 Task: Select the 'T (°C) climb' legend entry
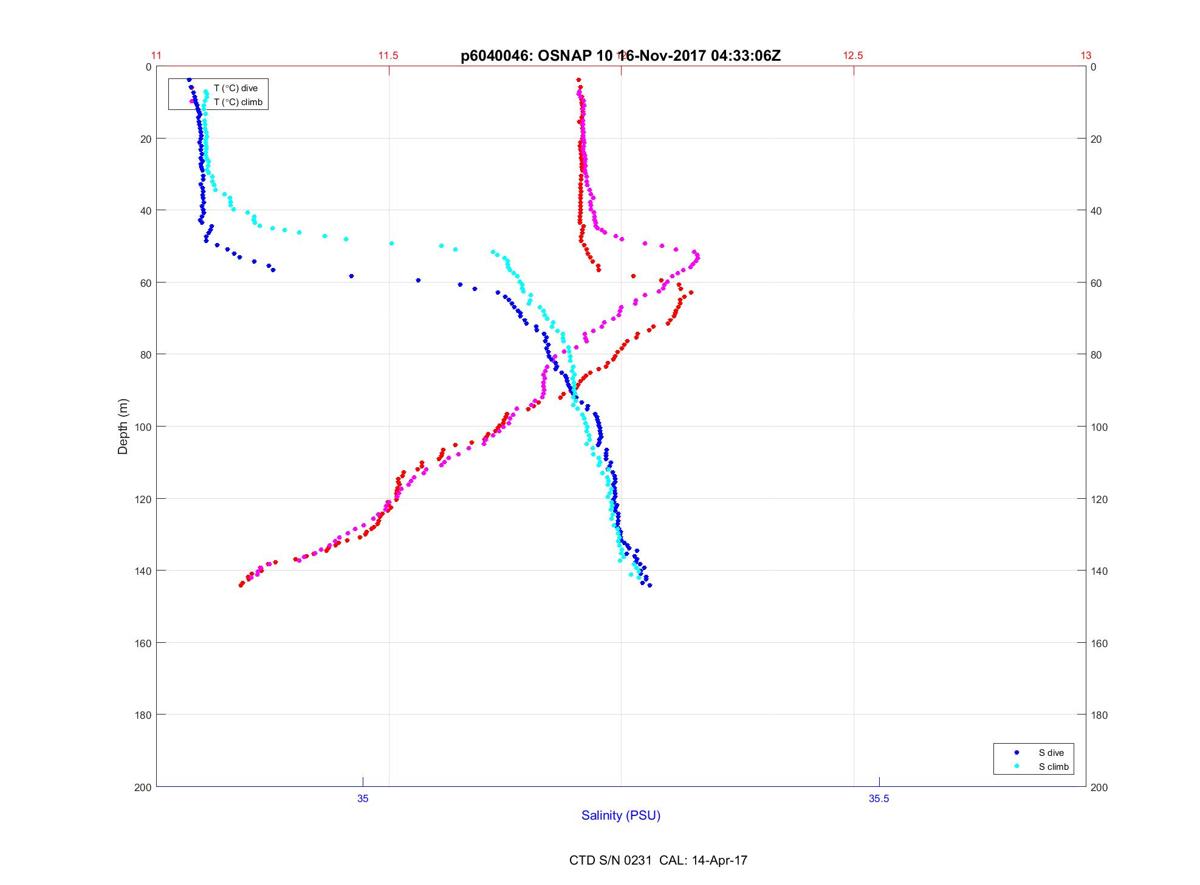coord(240,102)
